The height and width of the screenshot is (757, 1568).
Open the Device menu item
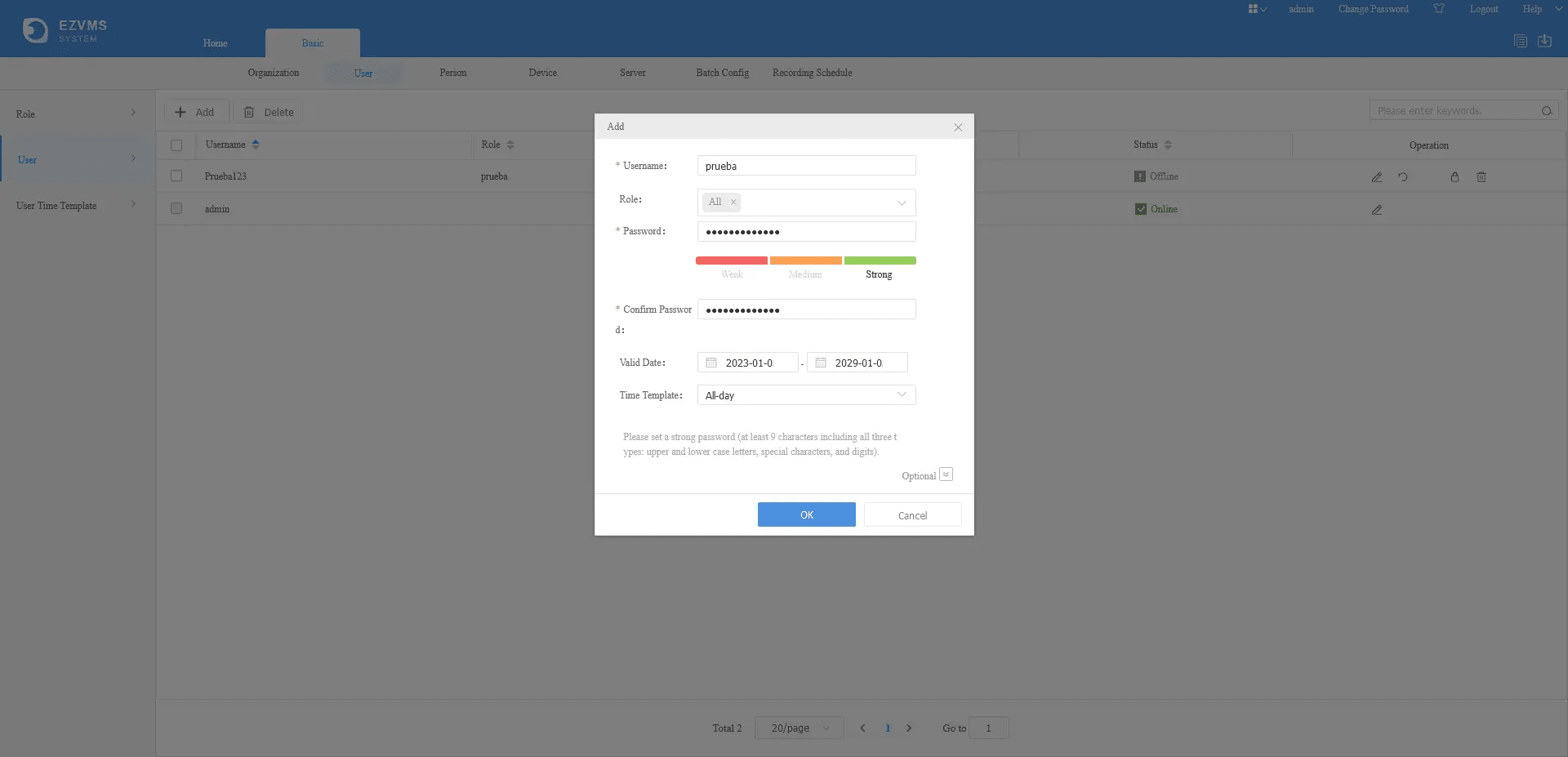[x=542, y=73]
